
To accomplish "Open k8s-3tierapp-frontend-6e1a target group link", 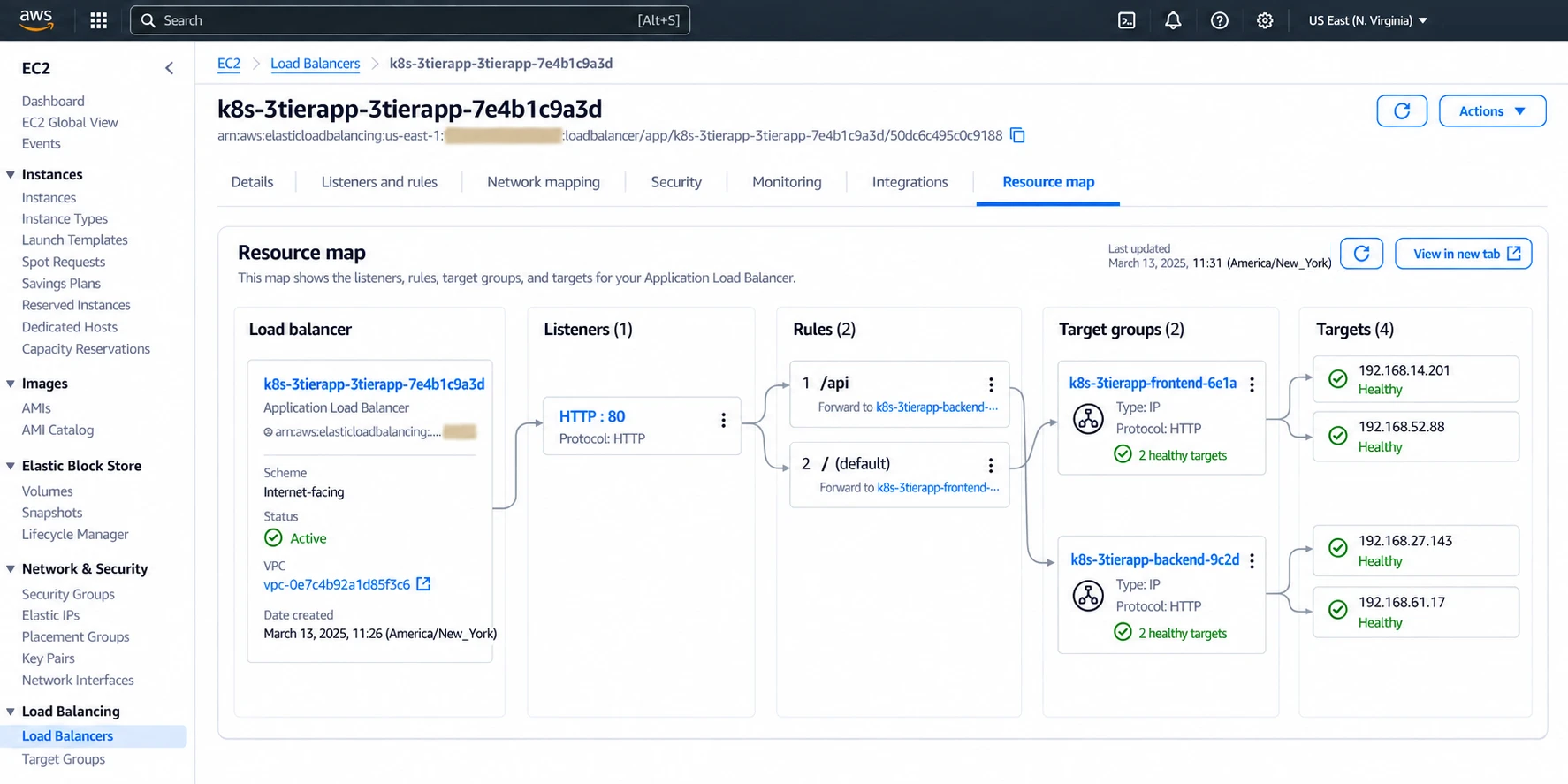I will pyautogui.click(x=1153, y=383).
